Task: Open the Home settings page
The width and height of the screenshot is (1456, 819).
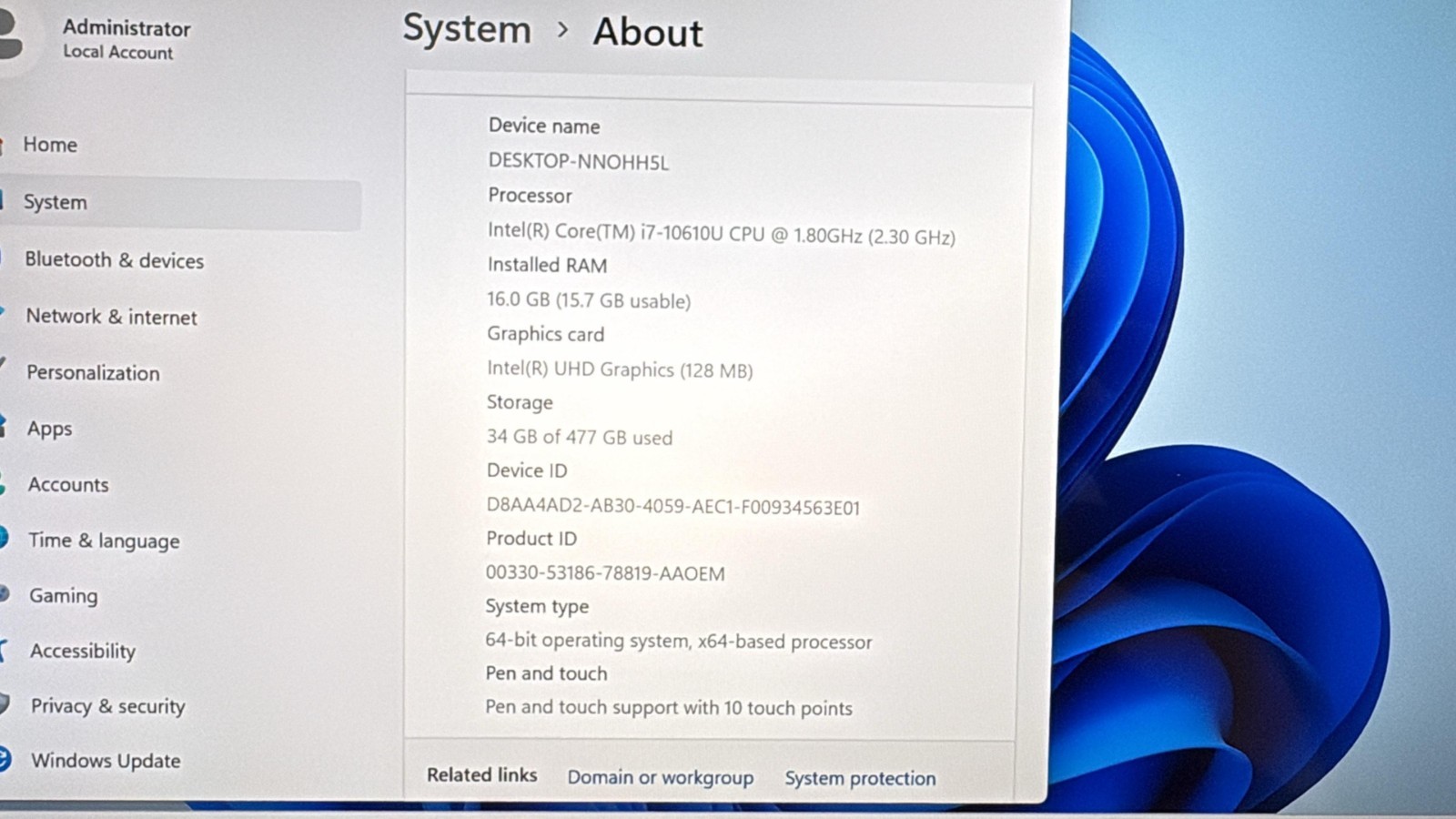Action: 50,145
